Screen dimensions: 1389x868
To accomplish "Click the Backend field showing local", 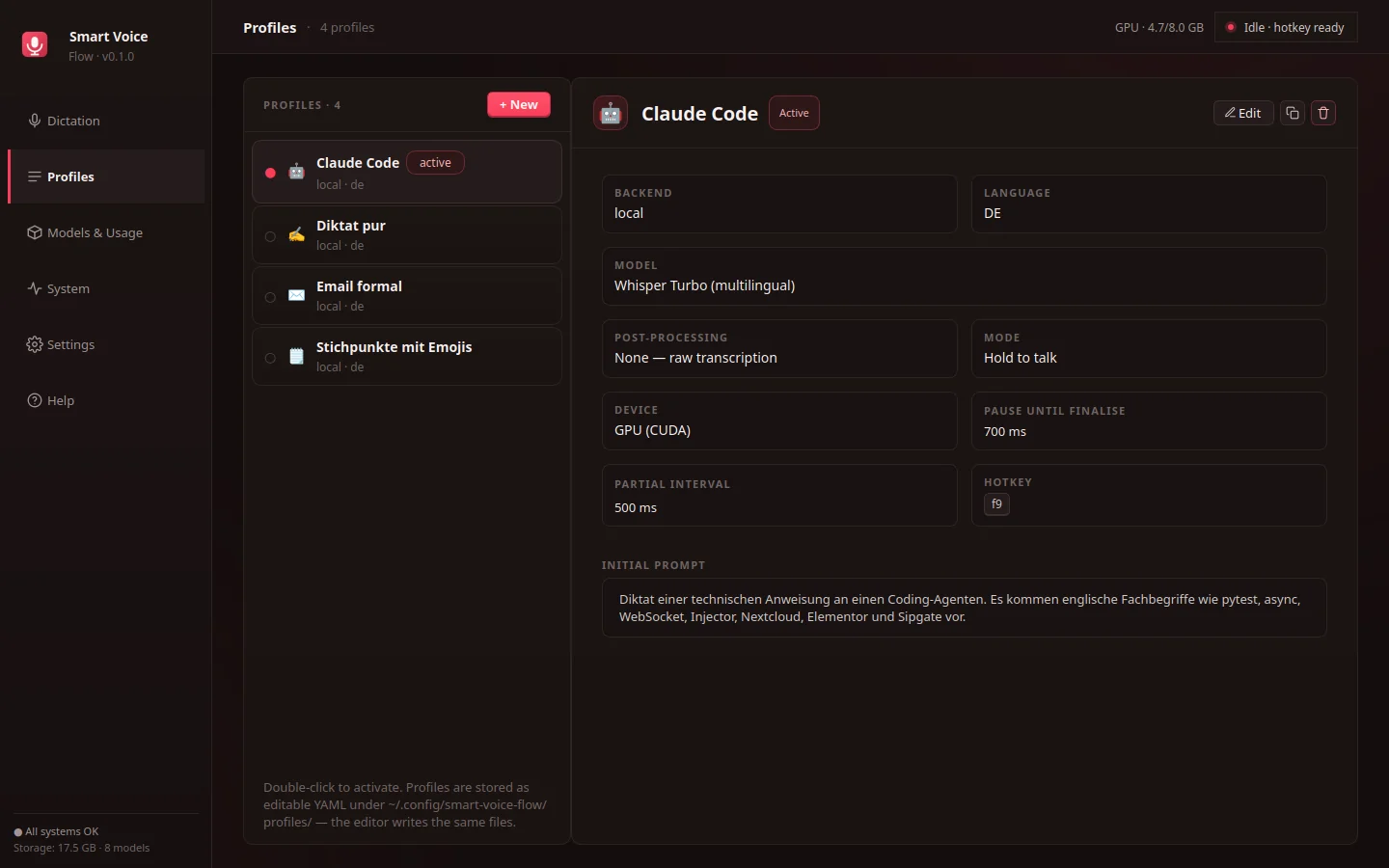I will 779,203.
